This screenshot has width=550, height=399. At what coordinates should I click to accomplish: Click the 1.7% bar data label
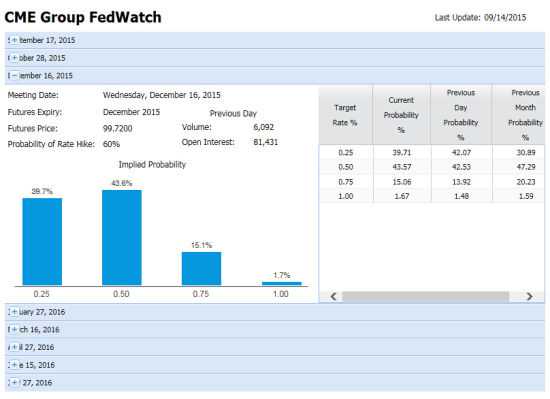pyautogui.click(x=281, y=275)
